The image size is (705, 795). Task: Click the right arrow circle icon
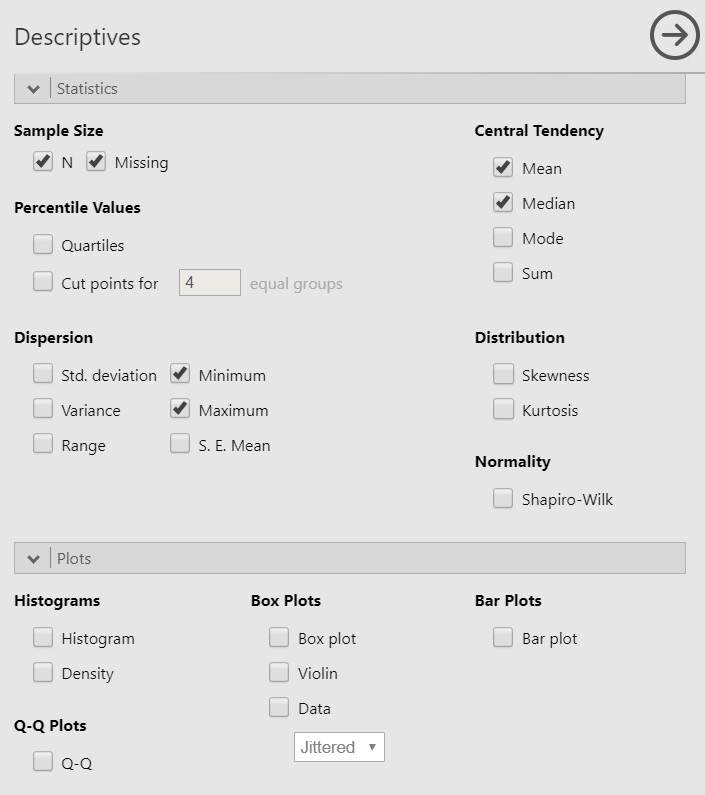[x=675, y=35]
